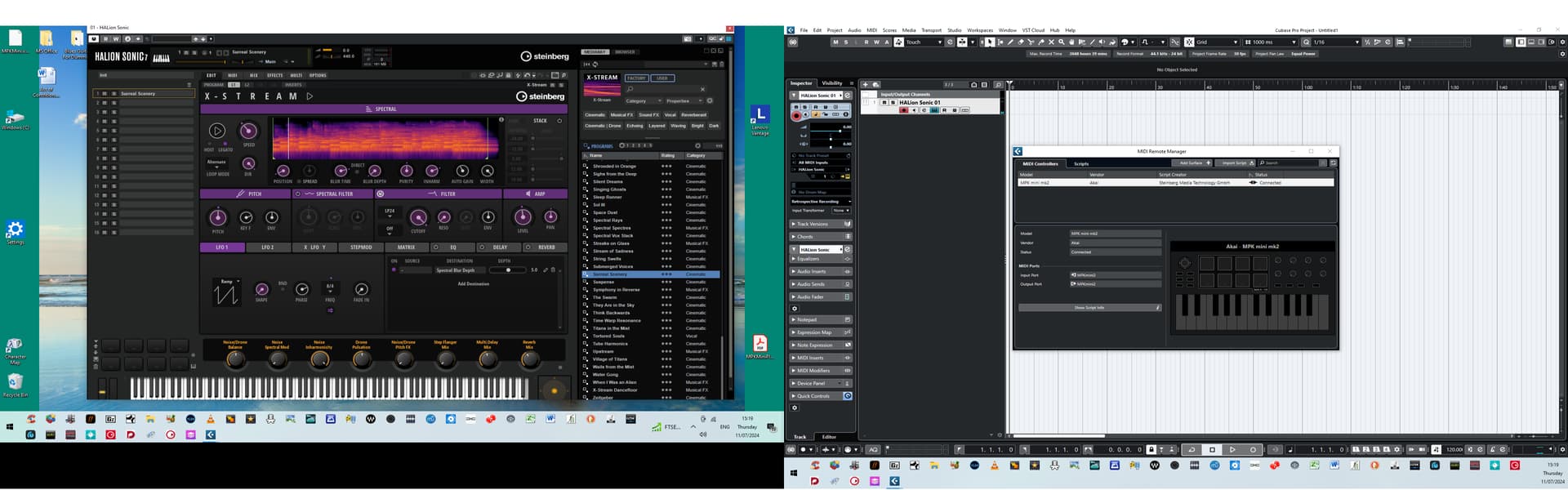This screenshot has height=490, width=1568.
Task: Adjust the CUTOFF knob in Filter section
Action: (x=418, y=217)
